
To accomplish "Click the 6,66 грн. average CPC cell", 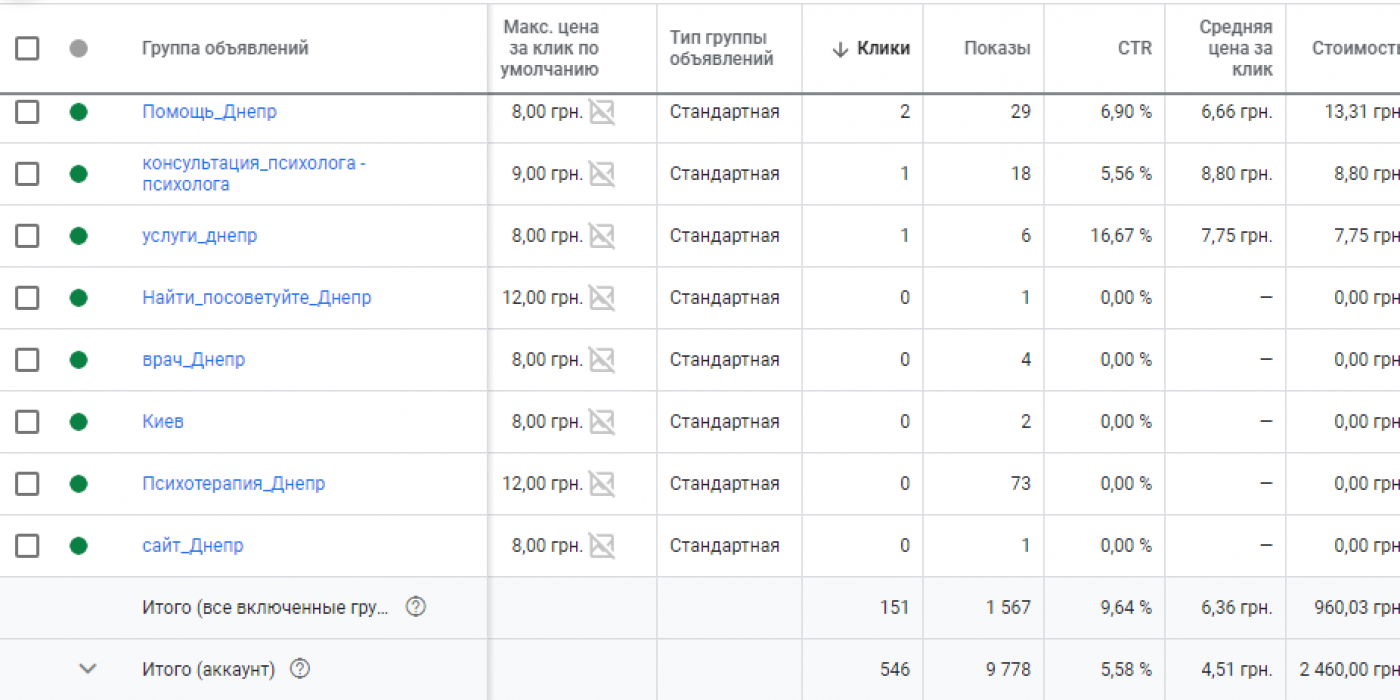I will 1237,112.
